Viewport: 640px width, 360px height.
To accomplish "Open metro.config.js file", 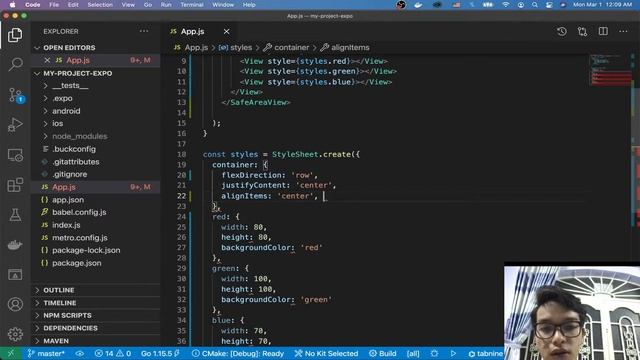I will (96, 238).
